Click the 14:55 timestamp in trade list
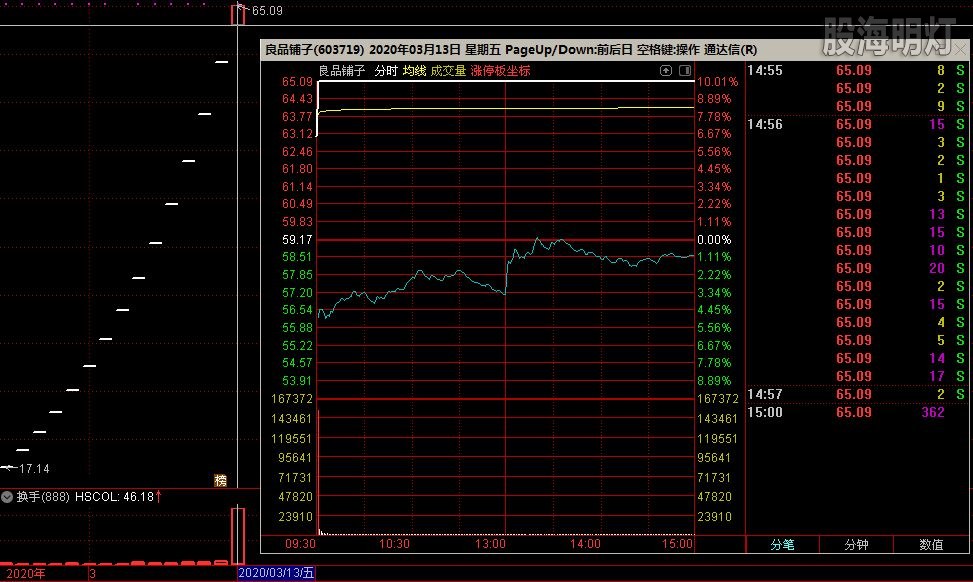The image size is (973, 582). [x=764, y=70]
